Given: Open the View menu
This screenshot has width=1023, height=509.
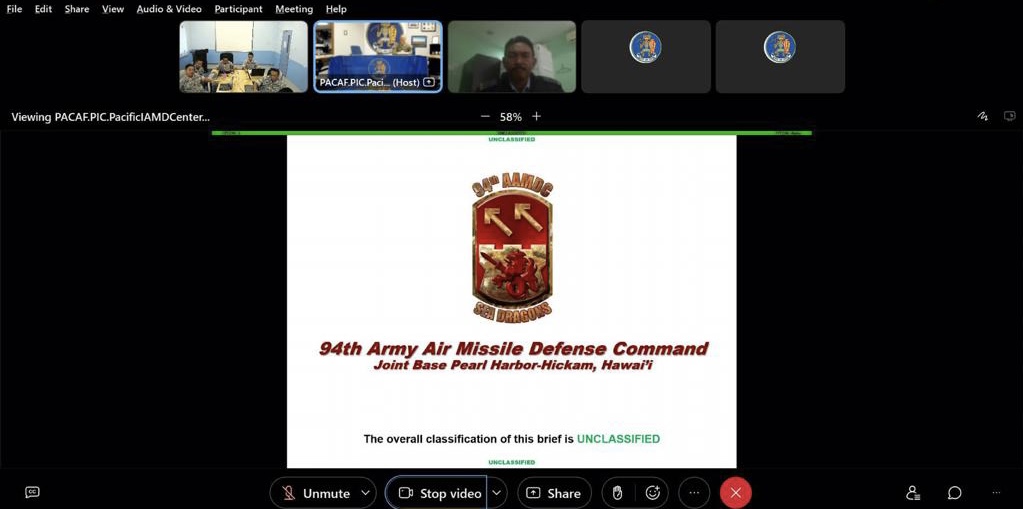Looking at the screenshot, I should (113, 9).
